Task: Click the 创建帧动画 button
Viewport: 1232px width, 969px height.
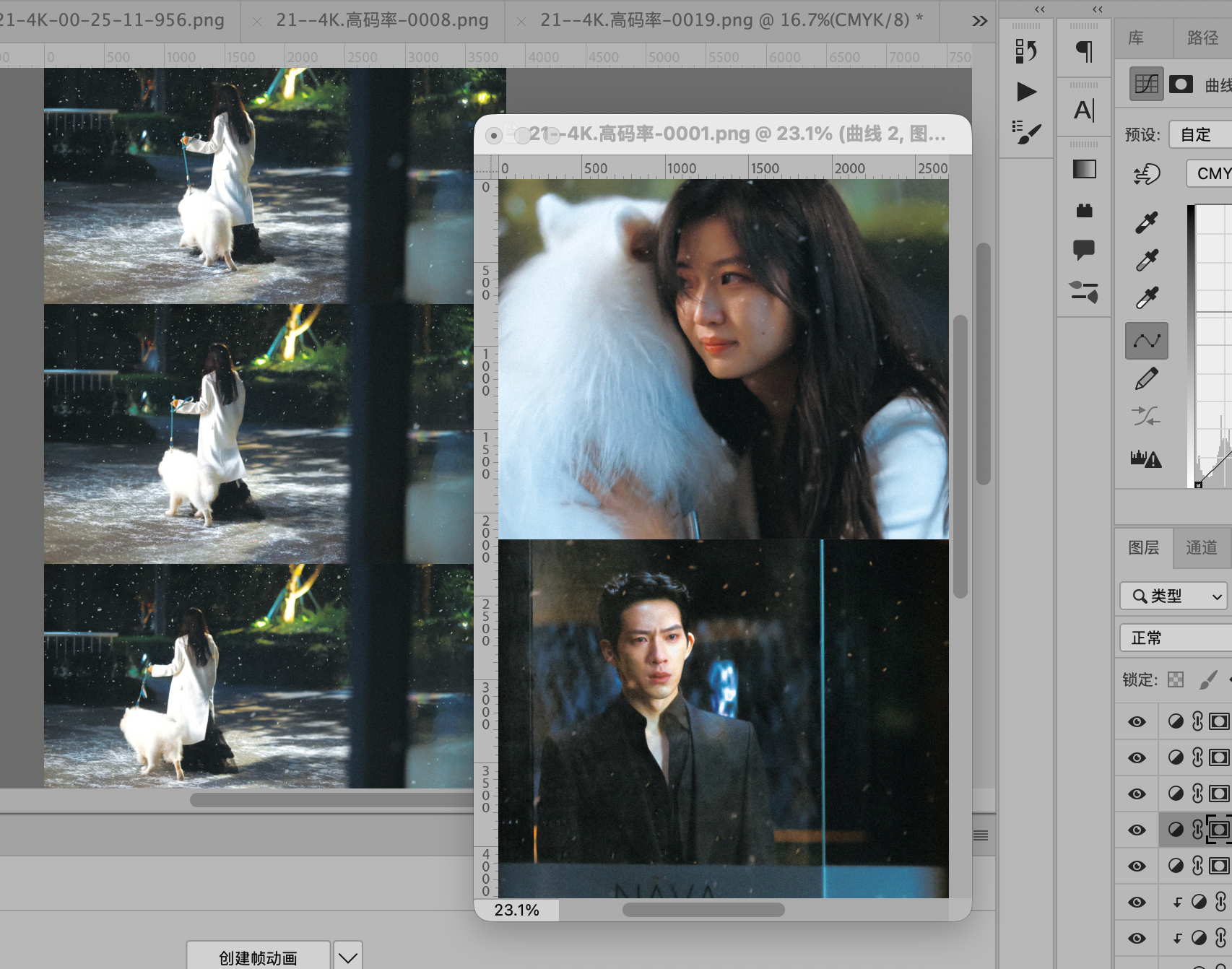Action: [x=259, y=957]
